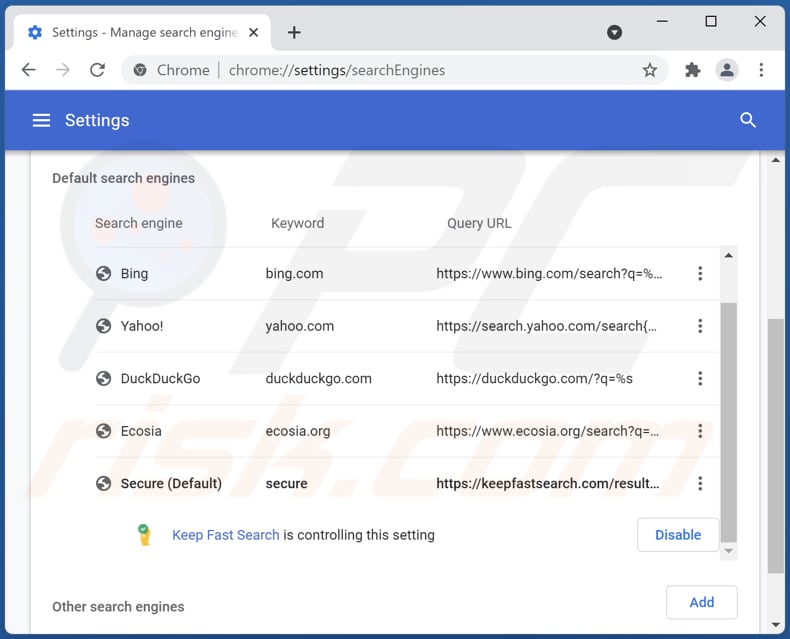Viewport: 790px width, 639px height.
Task: Click the Bing search engine name
Action: point(135,274)
